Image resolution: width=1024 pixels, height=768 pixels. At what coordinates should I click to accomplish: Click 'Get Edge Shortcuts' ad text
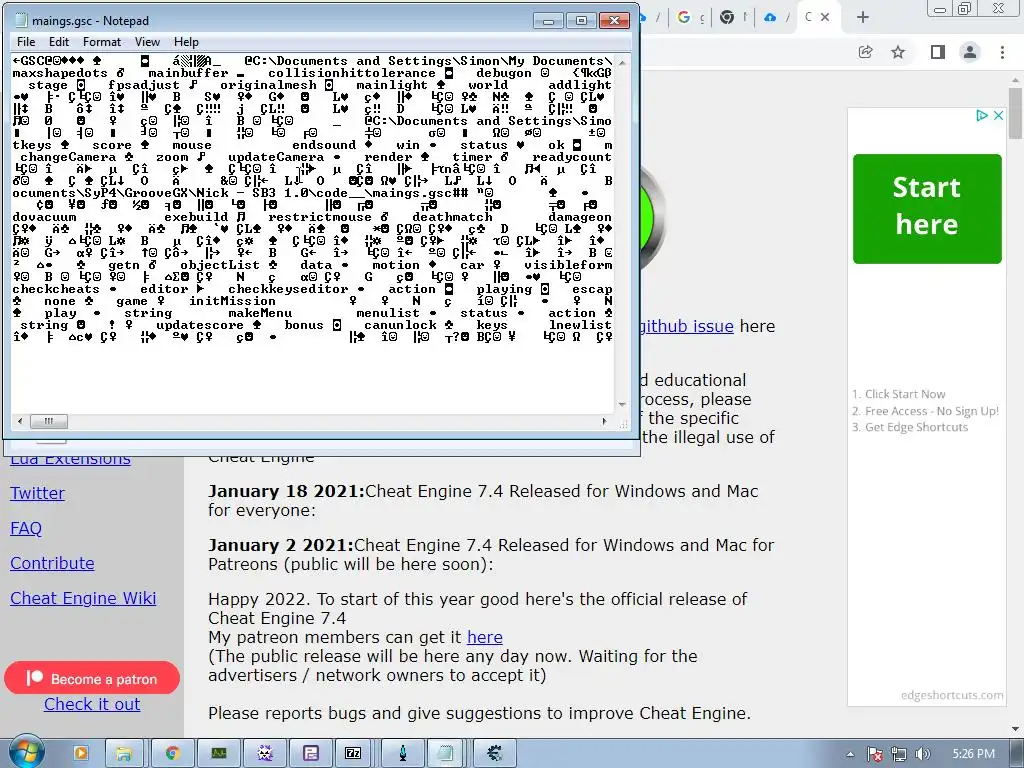916,427
